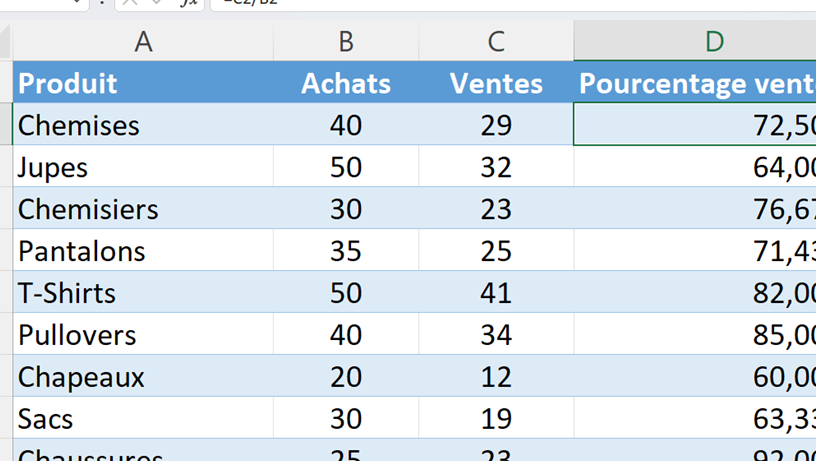Select the highlighted column D header
The height and width of the screenshot is (461, 816).
pos(713,41)
